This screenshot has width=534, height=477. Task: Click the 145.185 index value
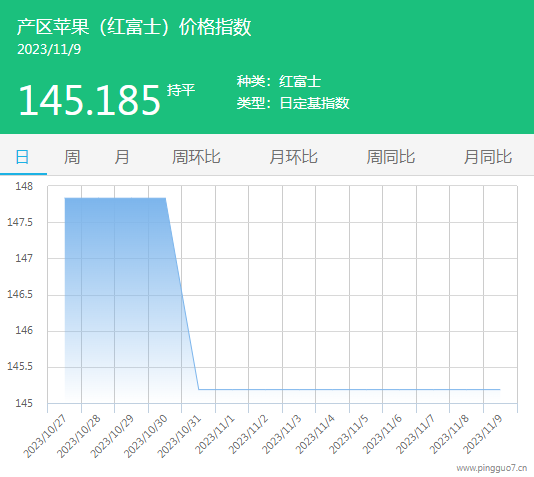89,100
